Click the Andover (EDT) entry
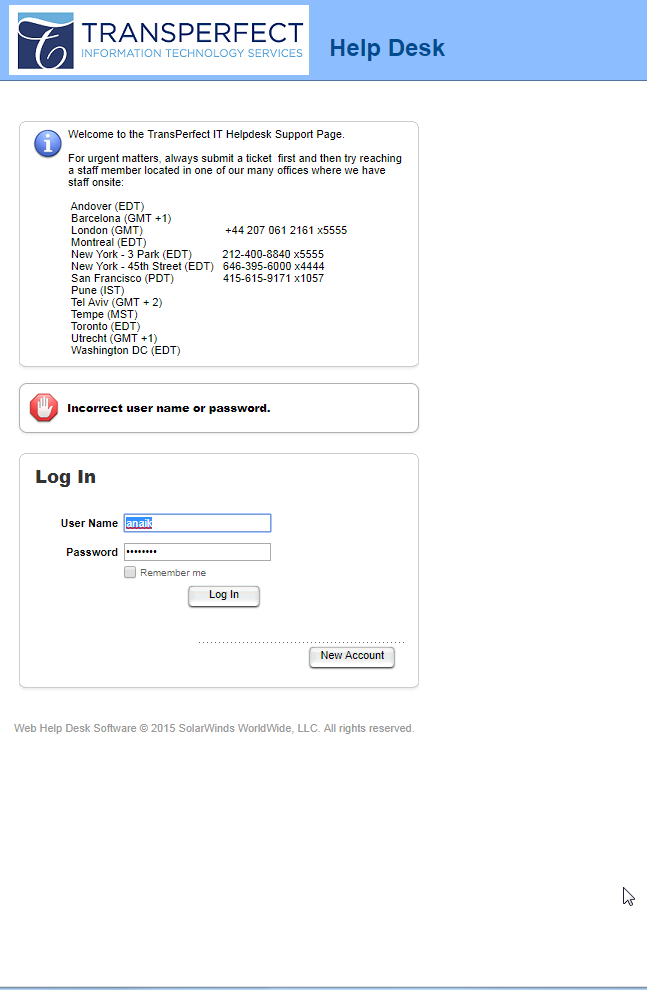The image size is (647, 990). tap(107, 206)
